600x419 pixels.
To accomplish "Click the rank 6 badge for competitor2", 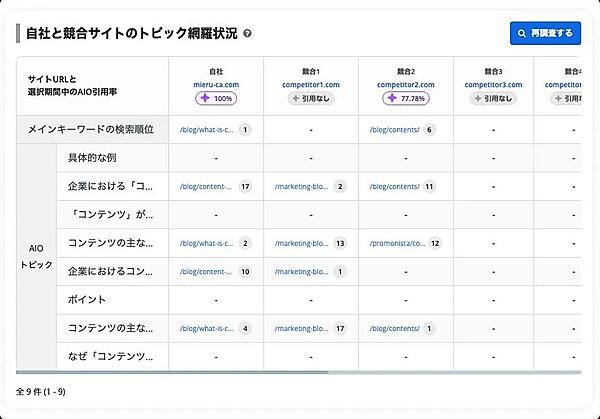I will click(x=430, y=130).
